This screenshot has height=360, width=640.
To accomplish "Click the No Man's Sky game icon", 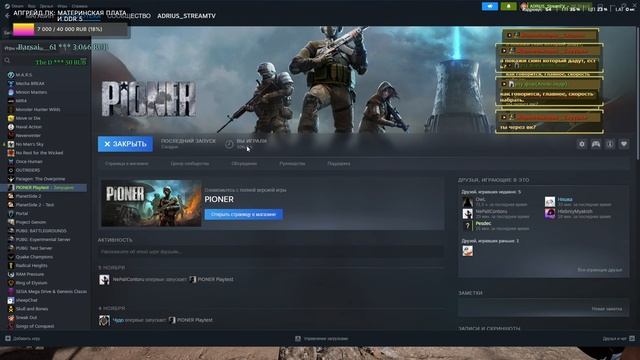I will tap(11, 144).
